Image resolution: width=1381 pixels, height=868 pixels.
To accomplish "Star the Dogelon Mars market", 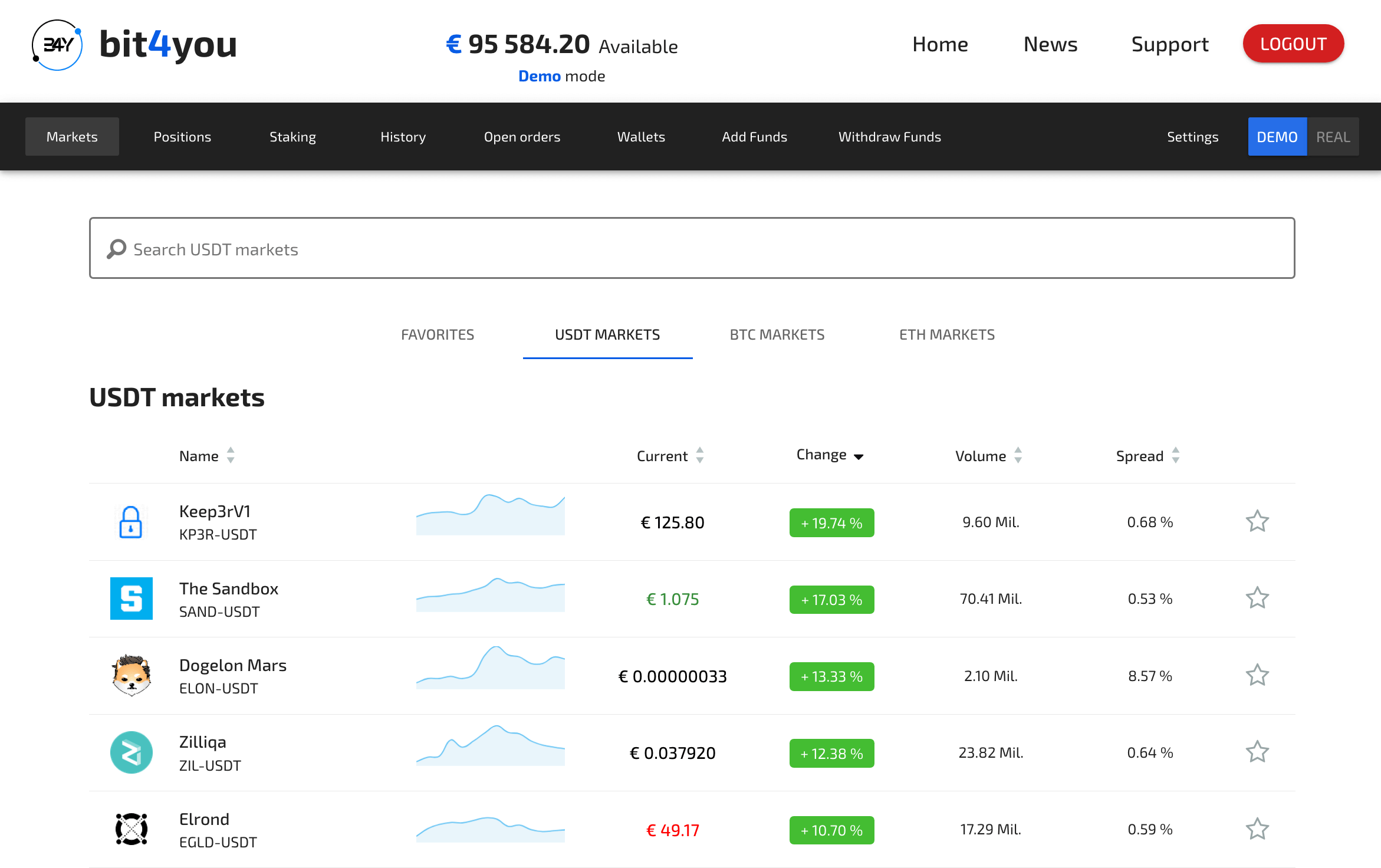I will [1257, 675].
